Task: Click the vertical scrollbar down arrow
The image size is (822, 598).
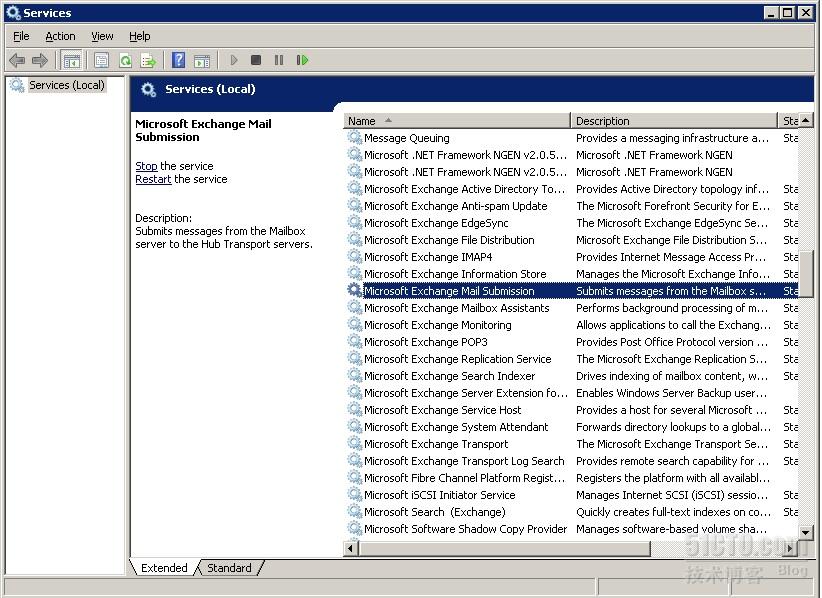Action: coord(806,531)
